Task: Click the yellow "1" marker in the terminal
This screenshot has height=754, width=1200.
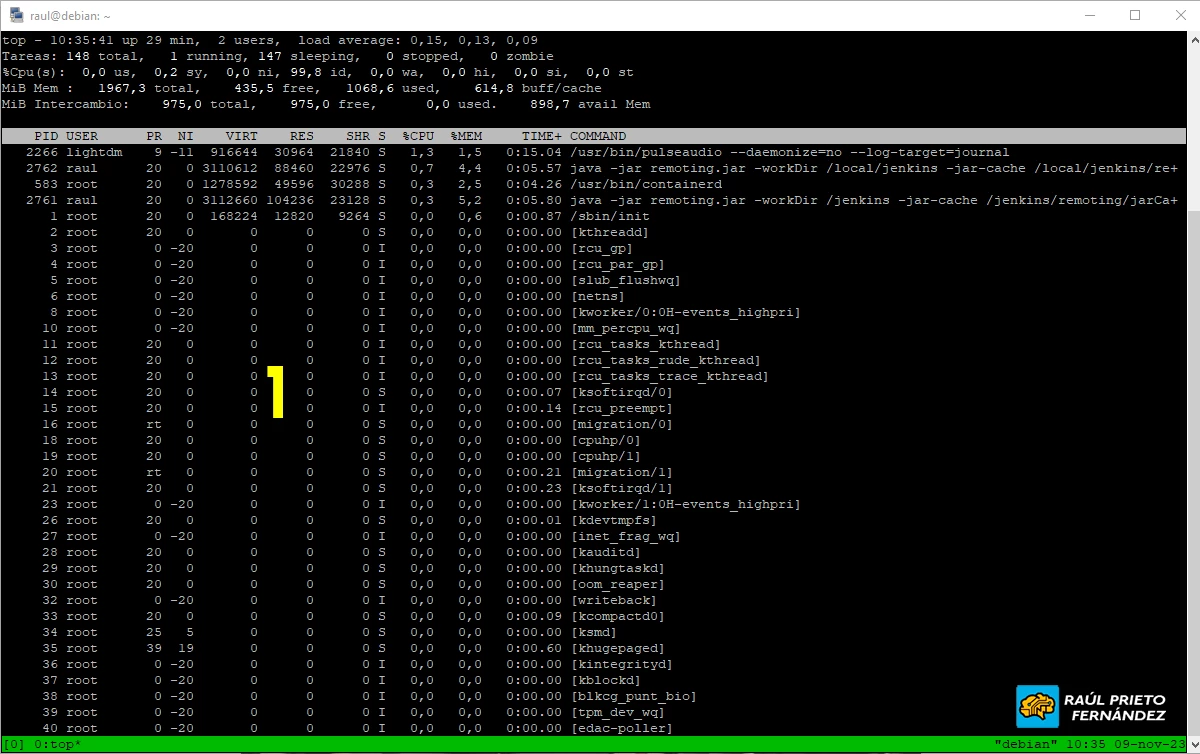Action: [277, 392]
